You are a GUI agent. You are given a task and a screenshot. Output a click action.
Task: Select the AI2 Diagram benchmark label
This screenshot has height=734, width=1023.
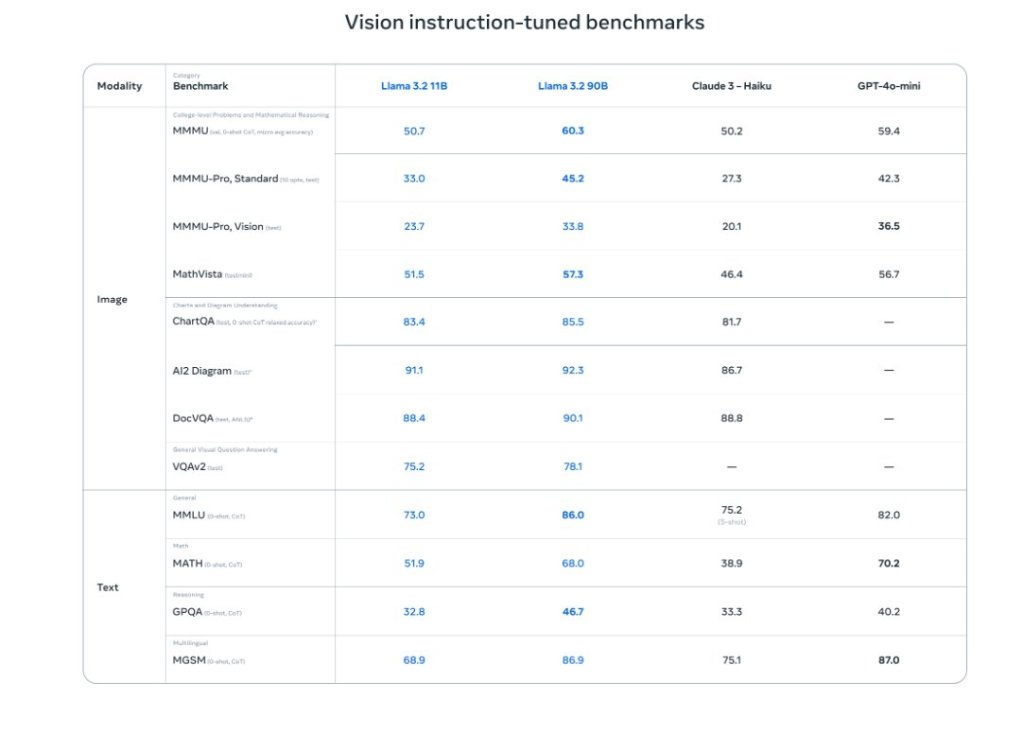202,371
